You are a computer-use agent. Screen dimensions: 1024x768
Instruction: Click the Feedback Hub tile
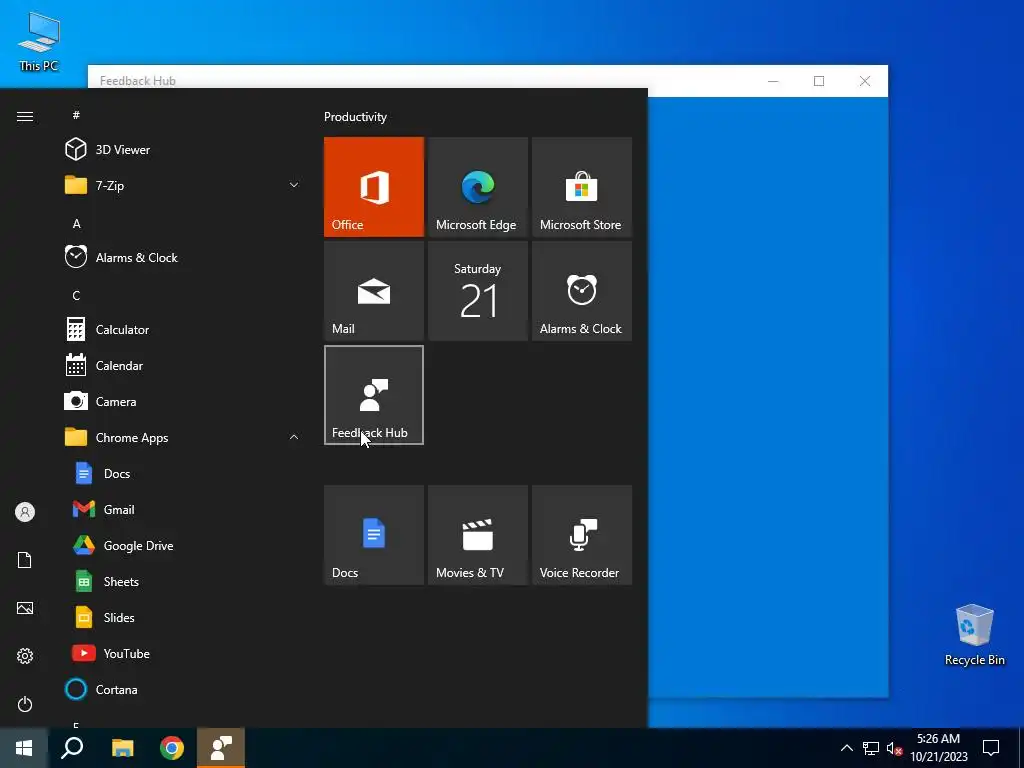point(374,395)
